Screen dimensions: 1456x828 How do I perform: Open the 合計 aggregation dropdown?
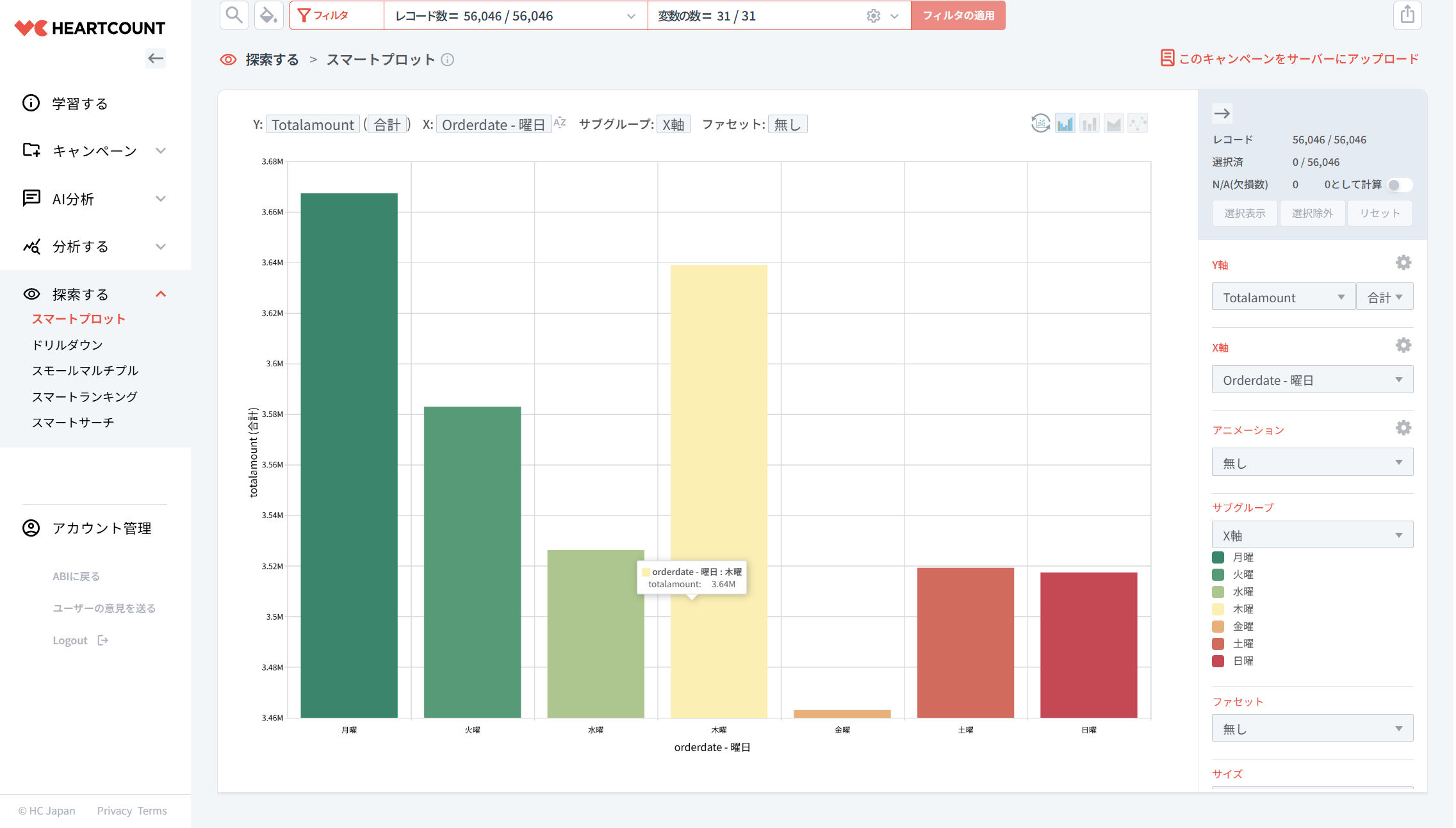coord(1385,297)
